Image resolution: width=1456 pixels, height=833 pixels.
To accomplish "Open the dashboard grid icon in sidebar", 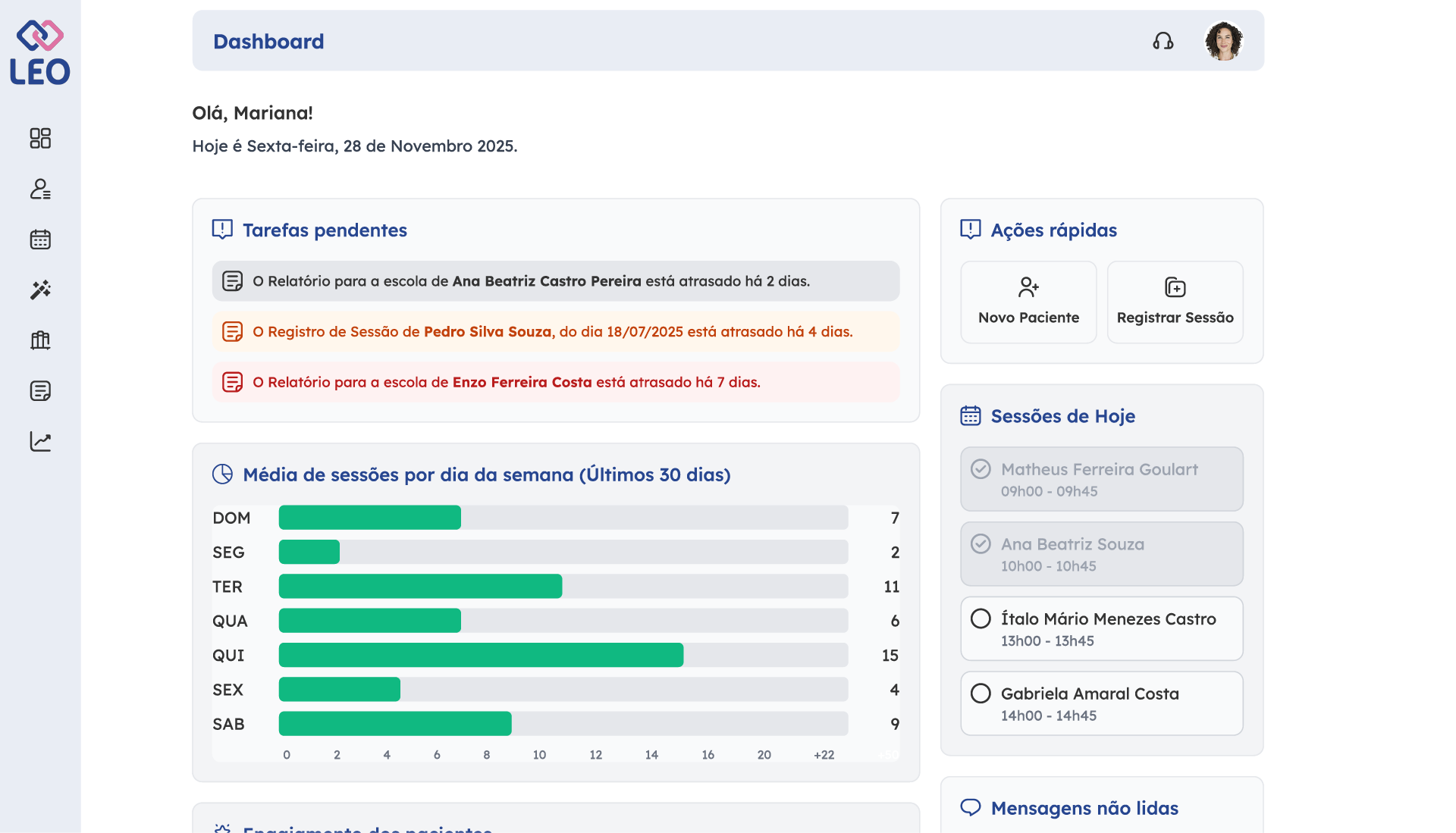I will click(x=40, y=138).
